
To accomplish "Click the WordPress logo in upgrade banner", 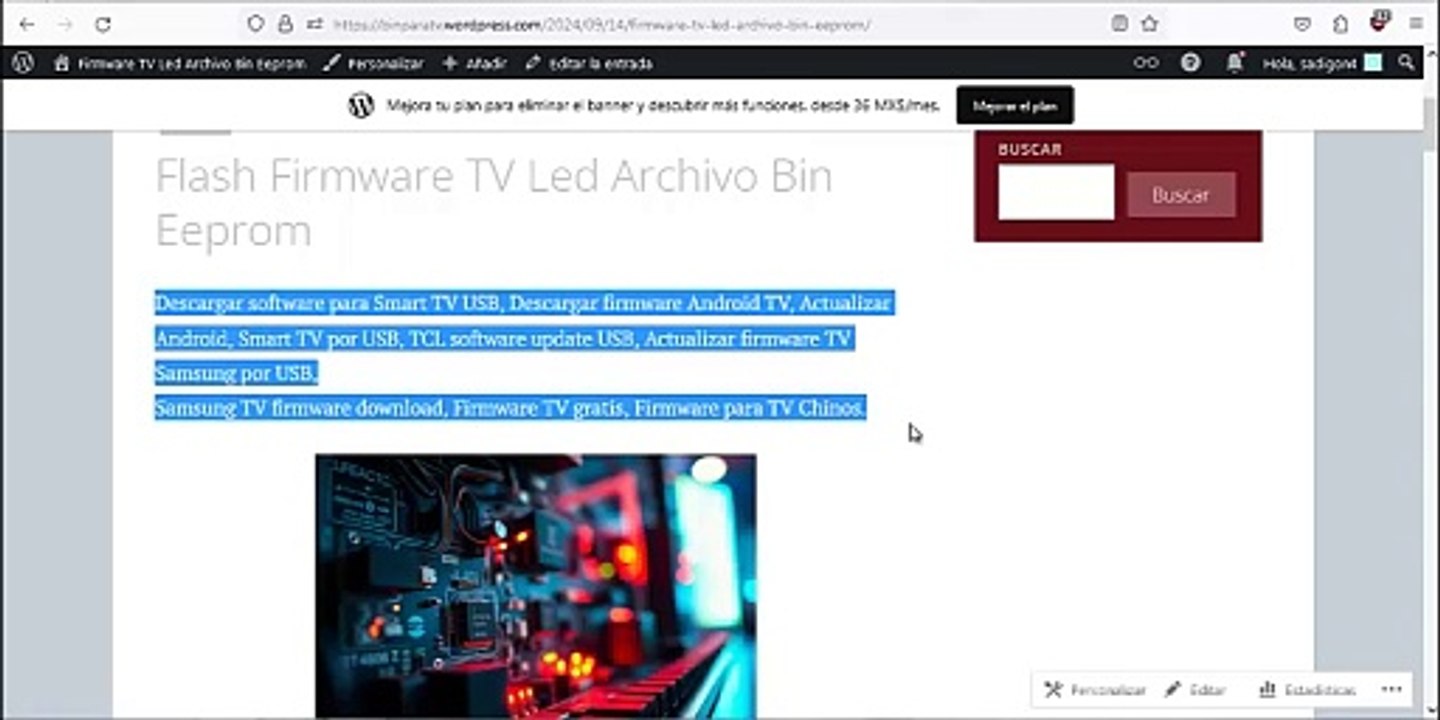I will click(361, 105).
